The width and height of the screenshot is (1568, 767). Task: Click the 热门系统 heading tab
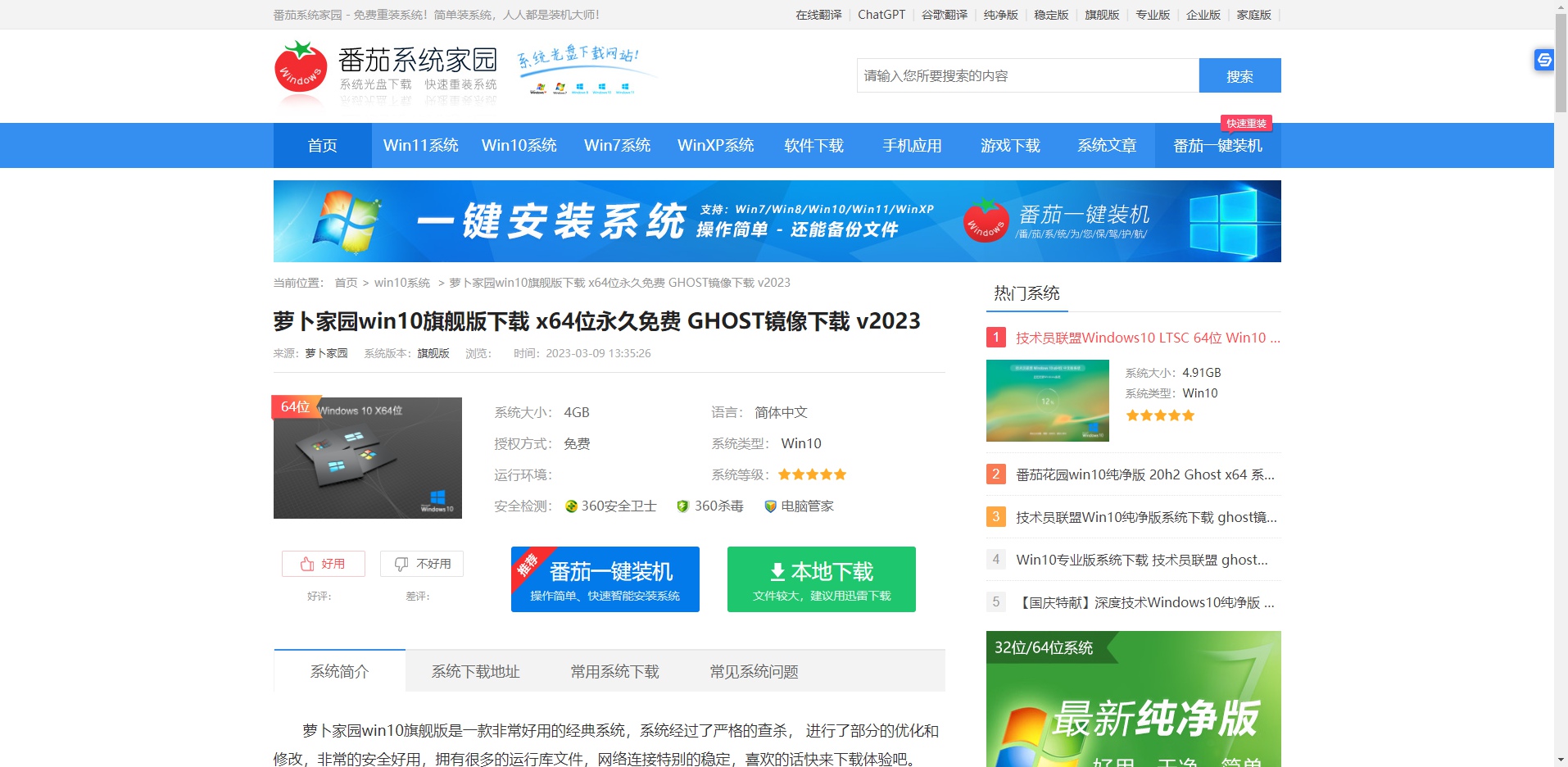1027,293
